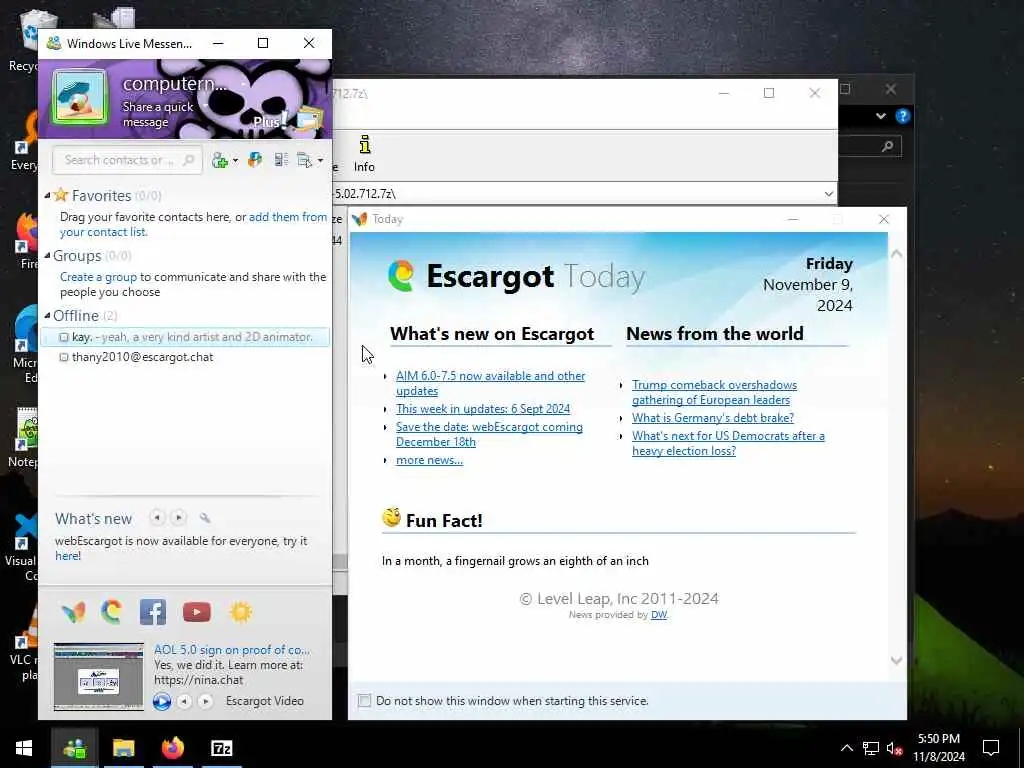This screenshot has width=1024, height=768.
Task: Collapse the Offline contacts group
Action: coord(47,315)
